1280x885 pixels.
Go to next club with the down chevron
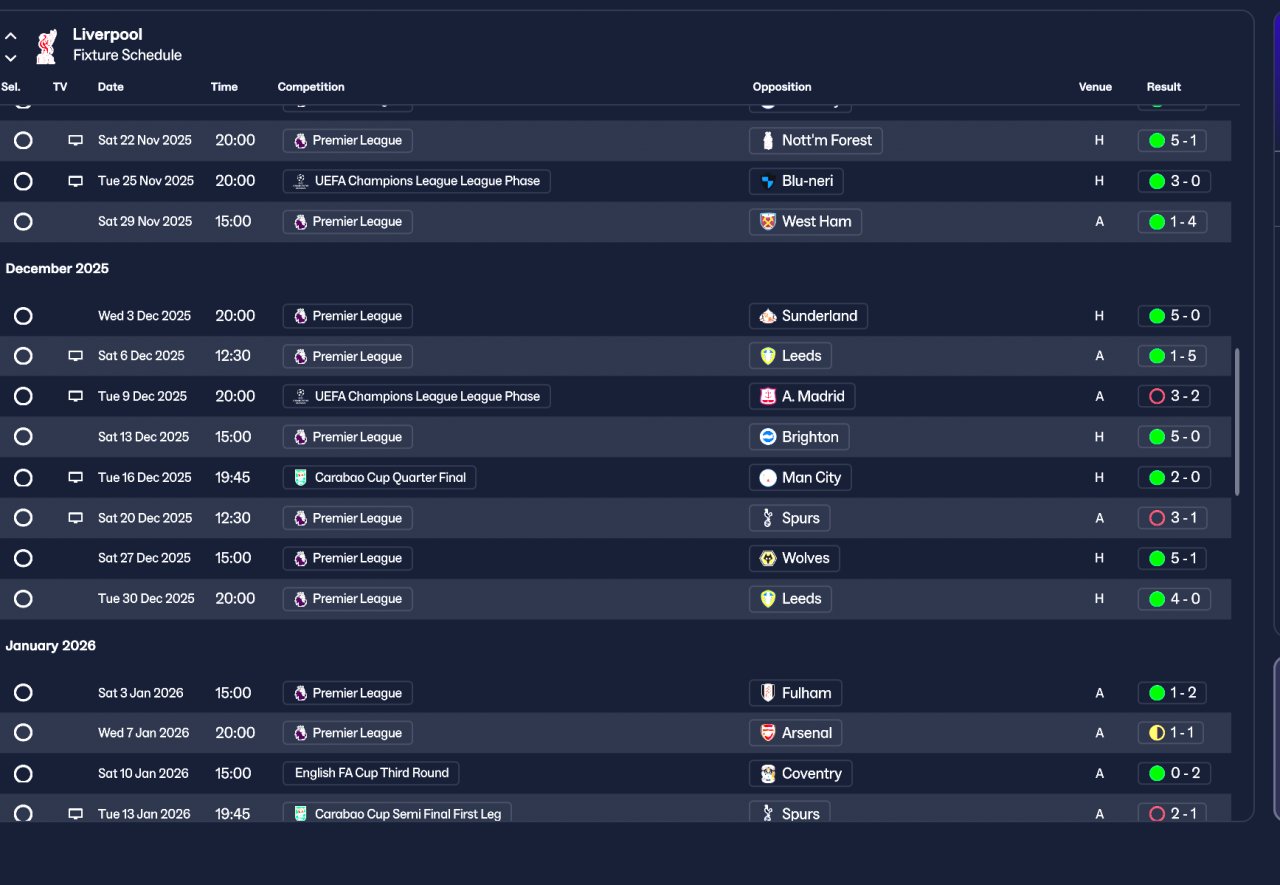[x=11, y=58]
